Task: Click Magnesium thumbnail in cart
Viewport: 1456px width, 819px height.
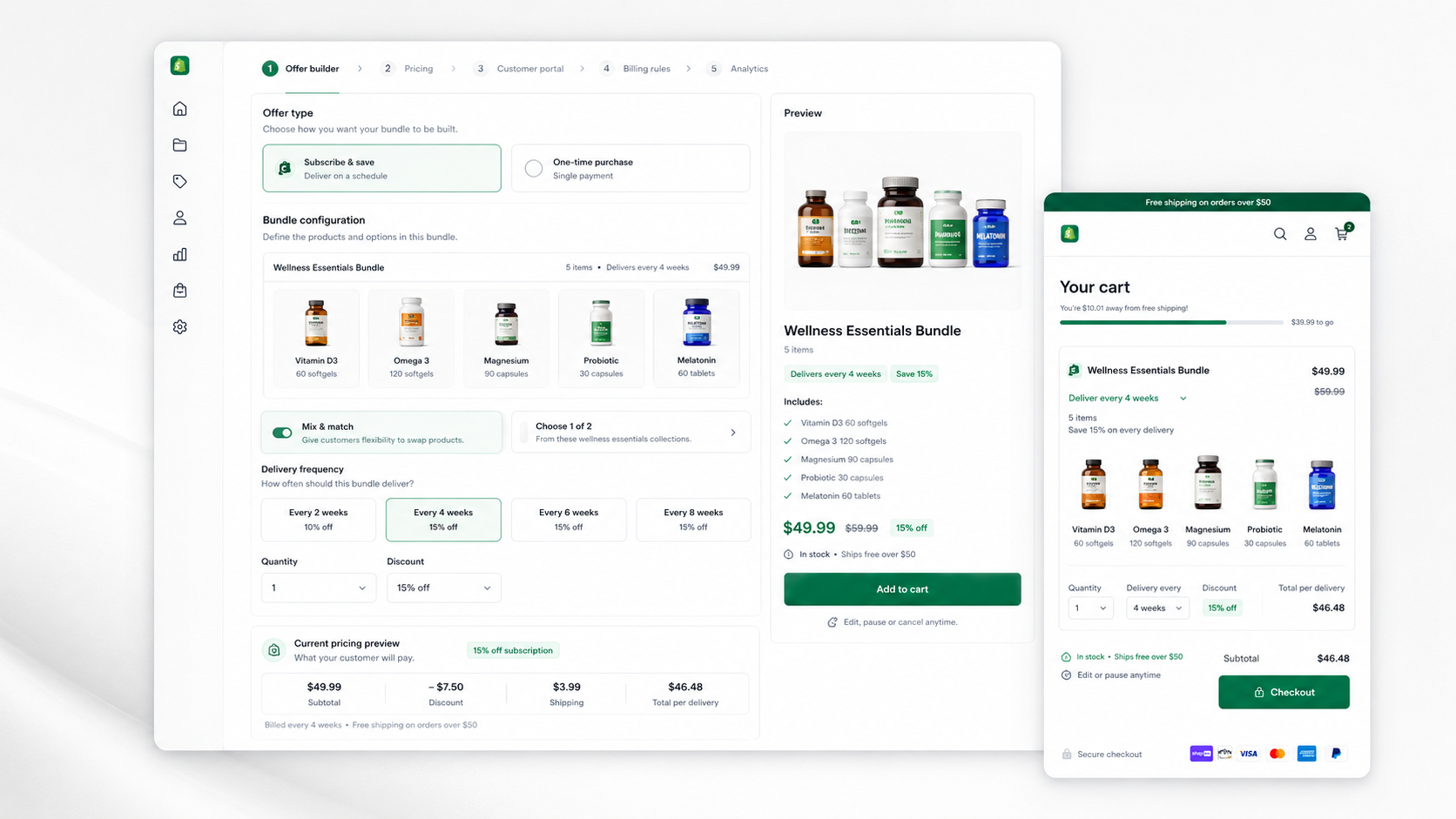Action: 1208,483
